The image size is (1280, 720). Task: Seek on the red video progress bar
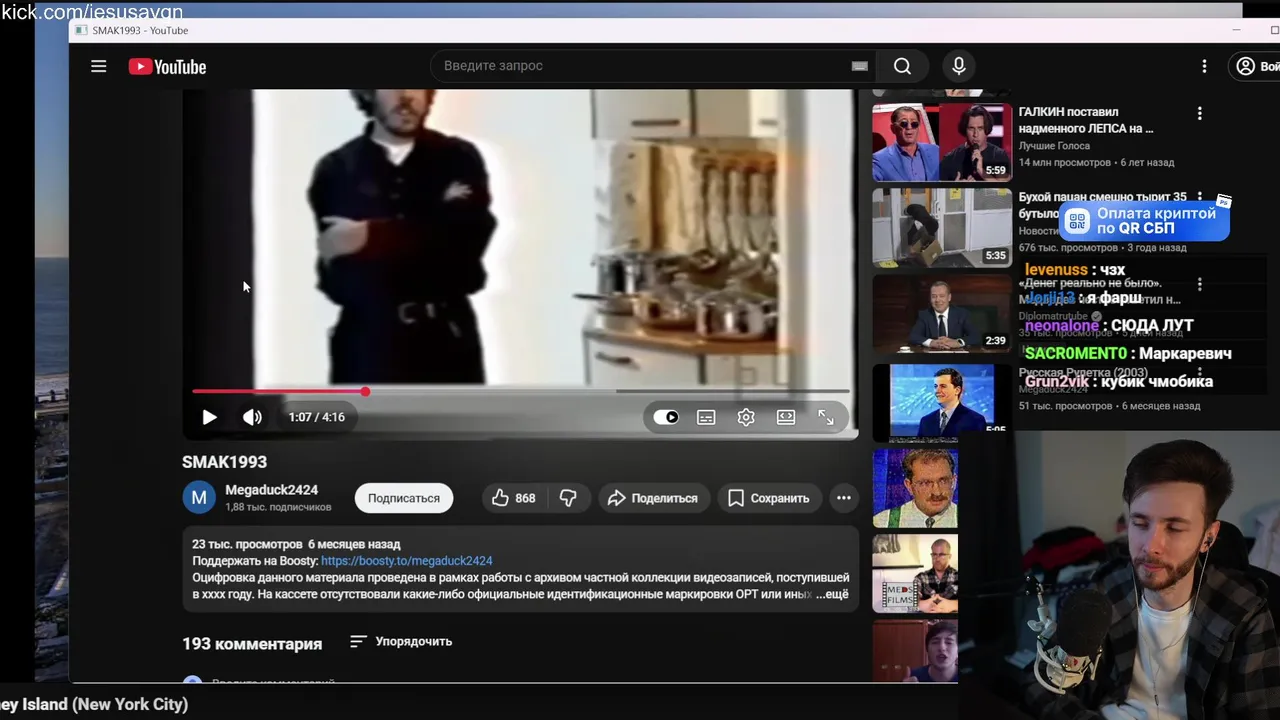(x=521, y=391)
